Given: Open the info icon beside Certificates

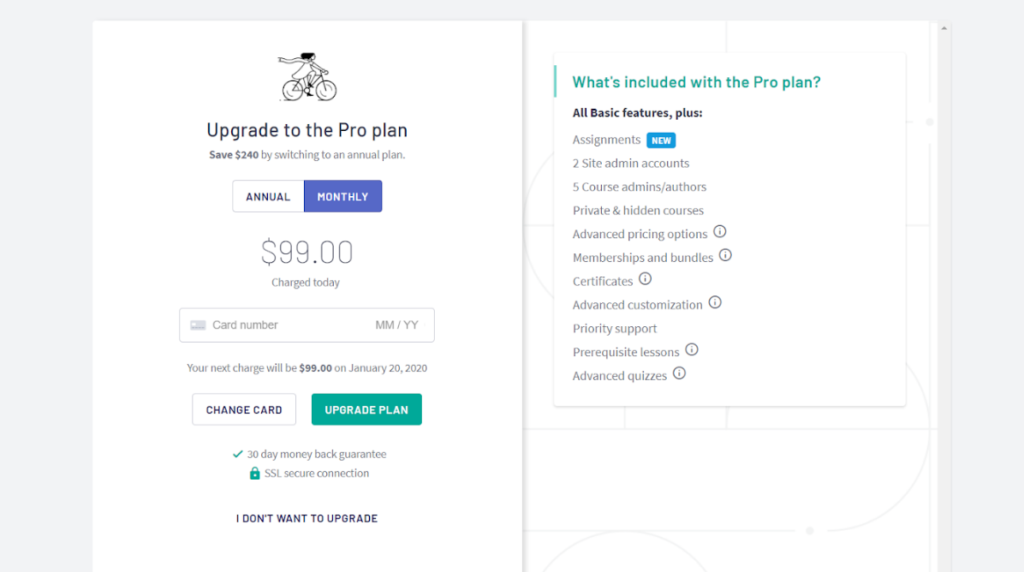Looking at the screenshot, I should coord(645,279).
